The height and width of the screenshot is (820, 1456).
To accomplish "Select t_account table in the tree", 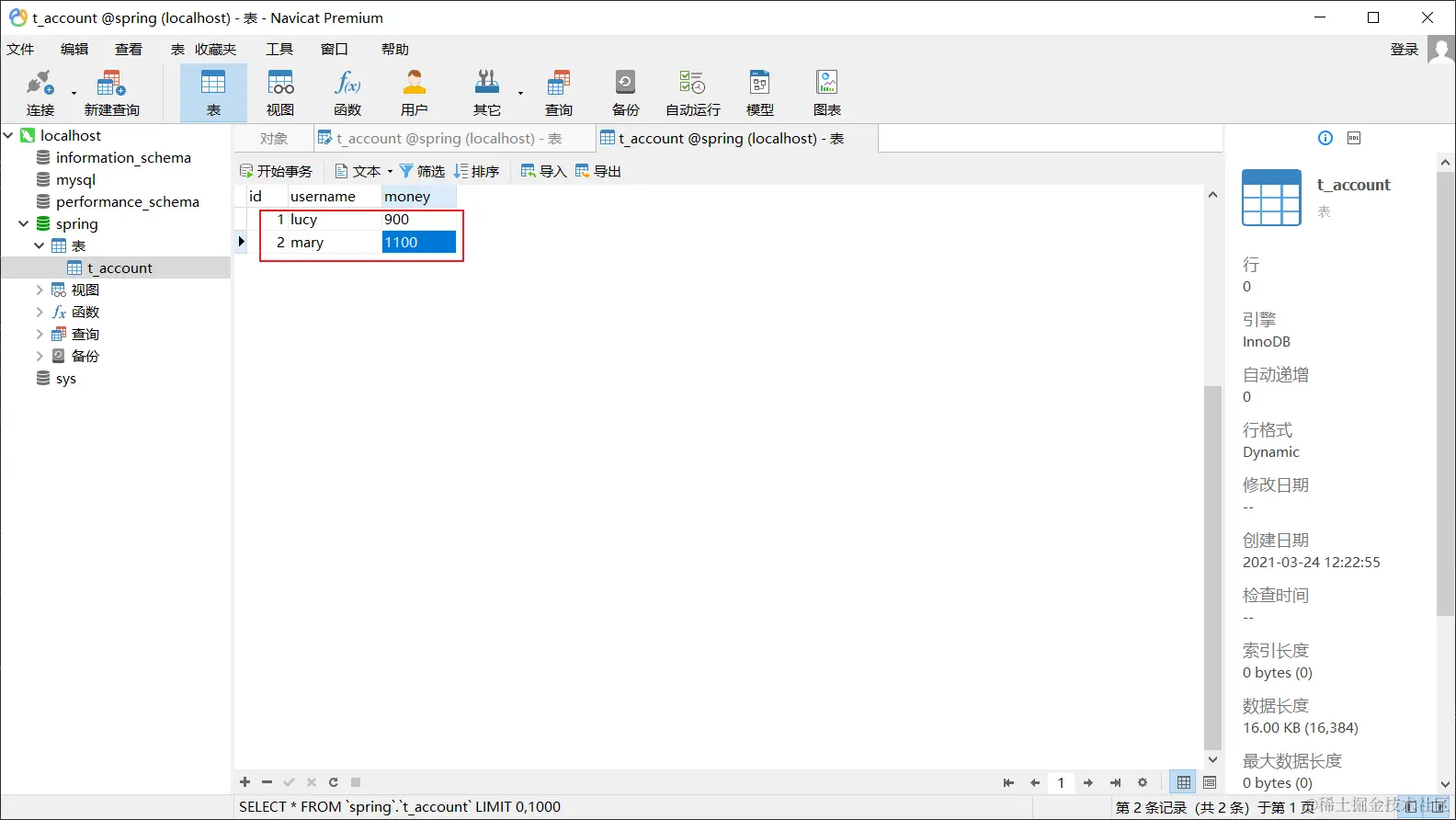I will [119, 268].
